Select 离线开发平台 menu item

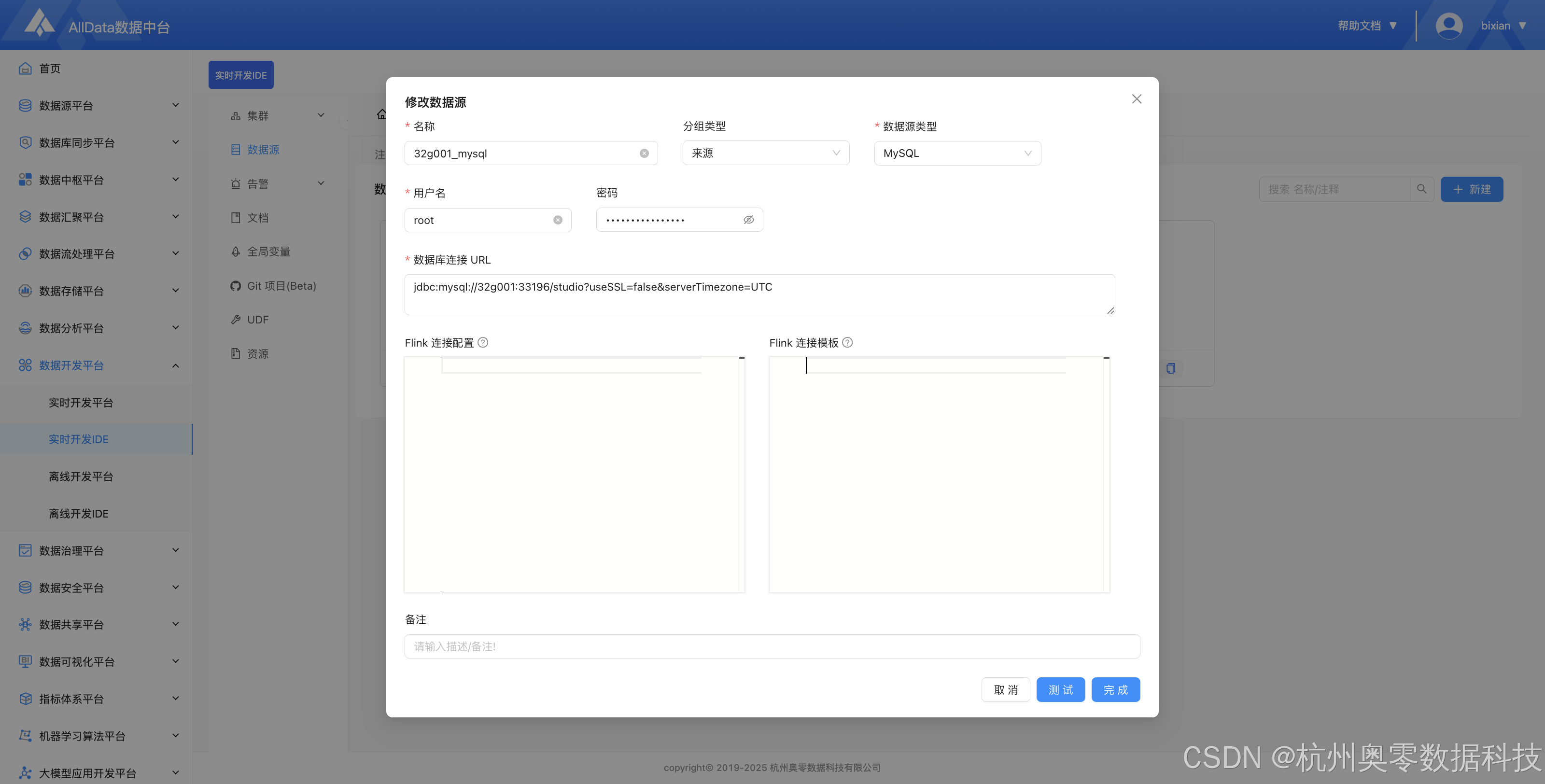point(81,476)
